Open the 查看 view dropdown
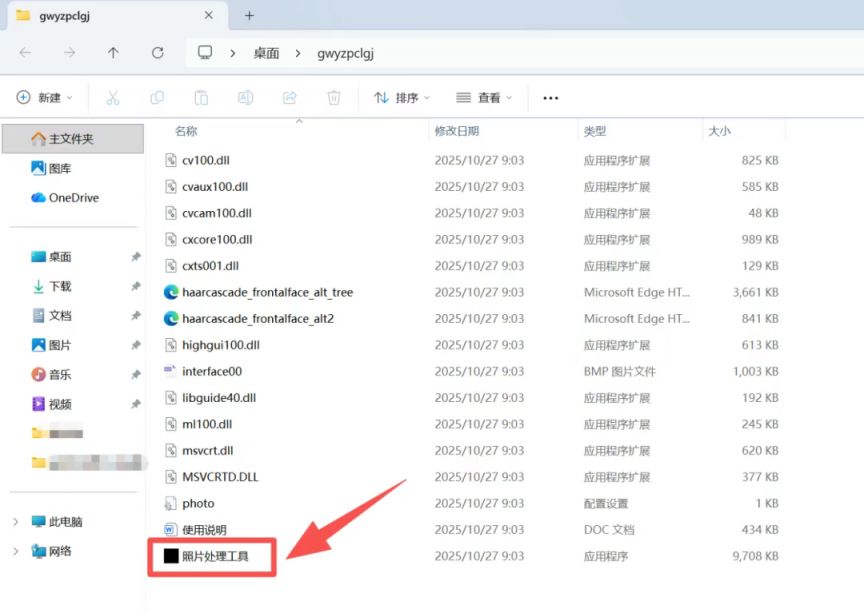This screenshot has height=613, width=864. coord(485,98)
